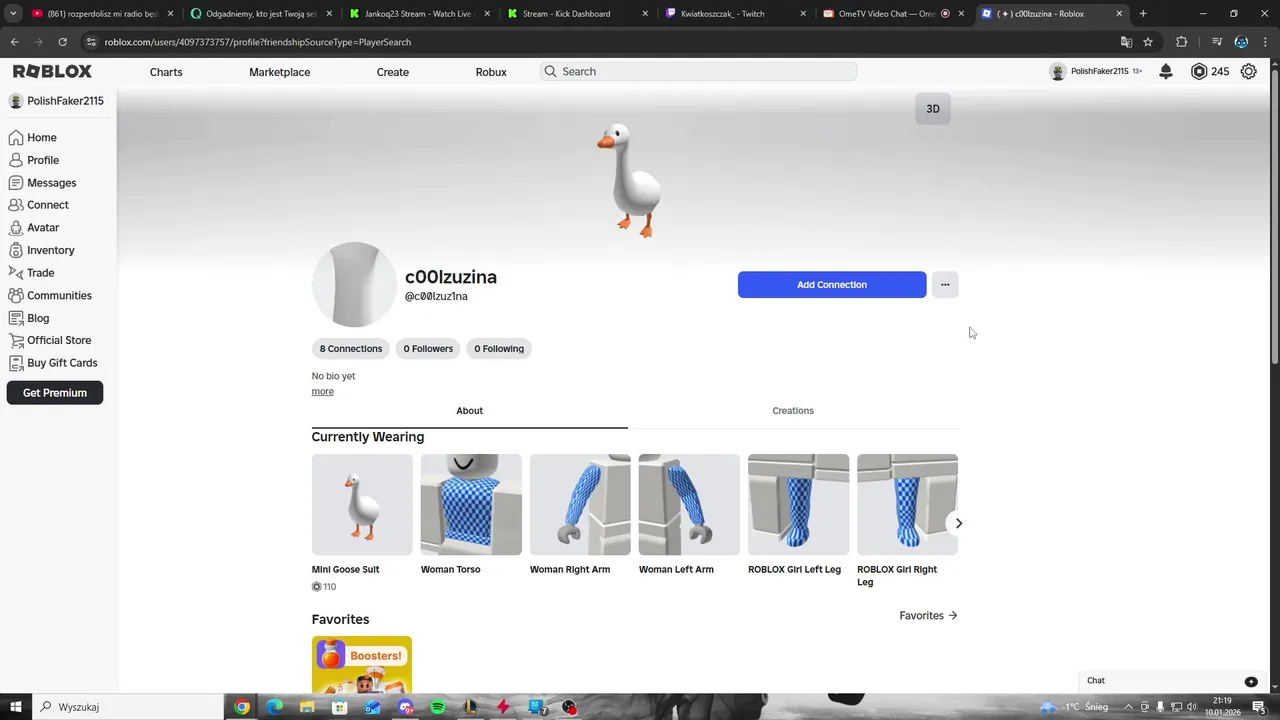Viewport: 1280px width, 720px height.
Task: Open the Robux balance showing 245
Action: click(x=1210, y=72)
